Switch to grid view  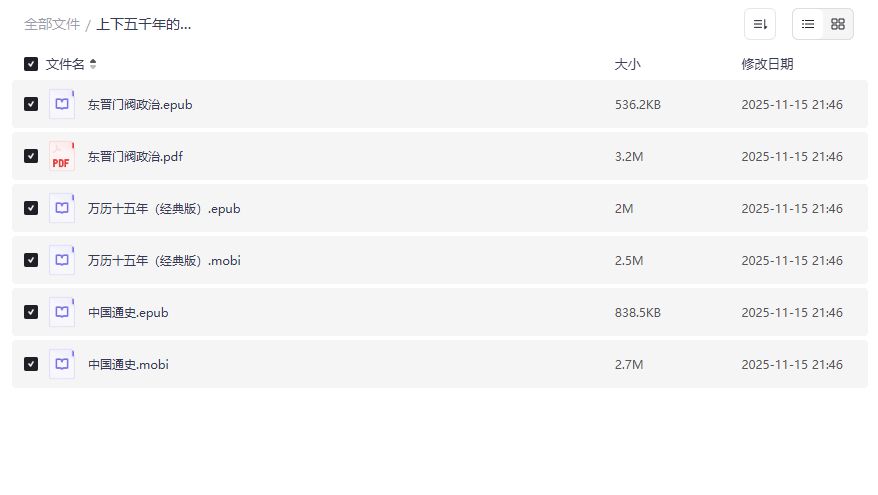click(838, 24)
